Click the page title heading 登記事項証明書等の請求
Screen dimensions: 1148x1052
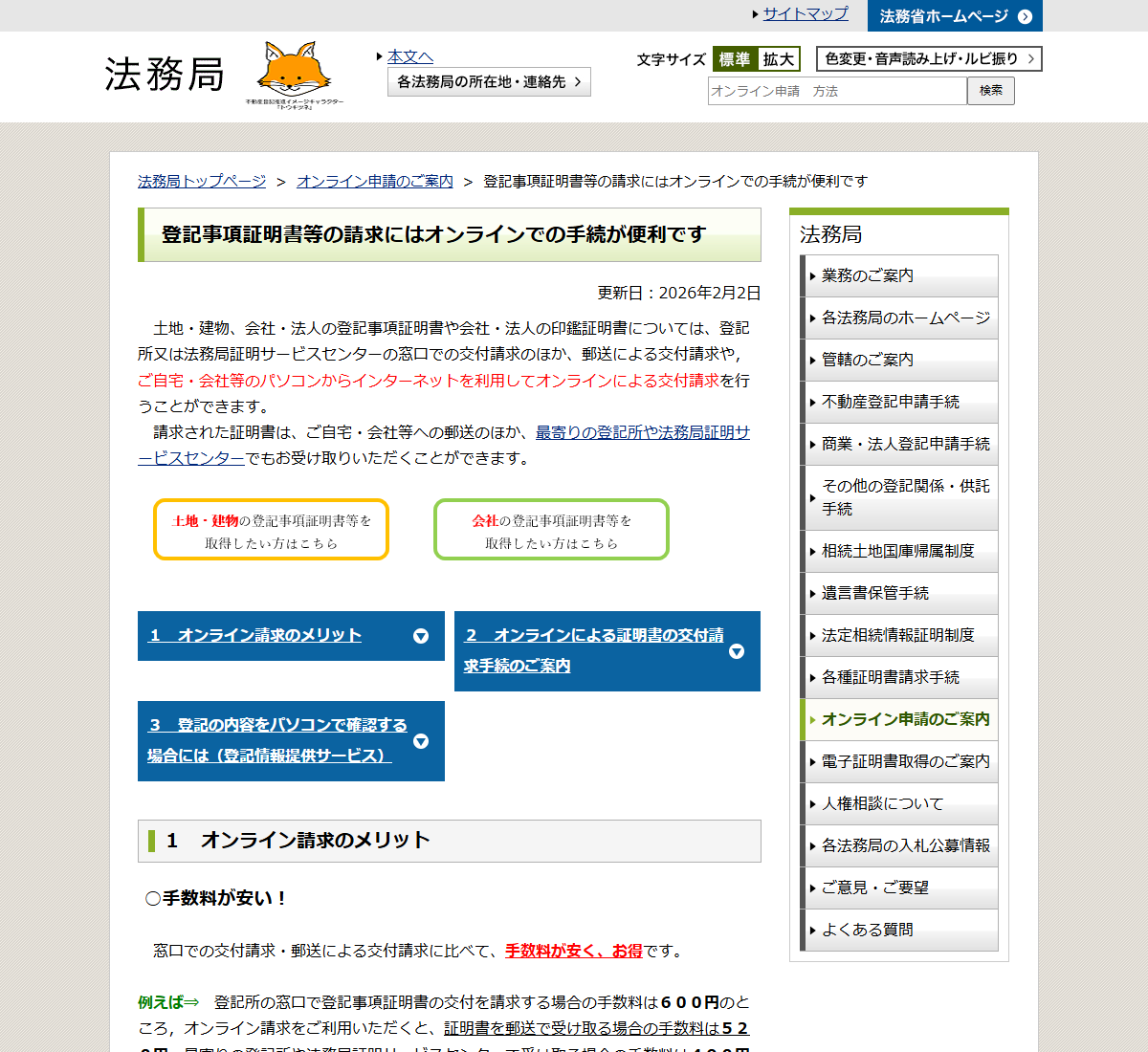point(433,234)
